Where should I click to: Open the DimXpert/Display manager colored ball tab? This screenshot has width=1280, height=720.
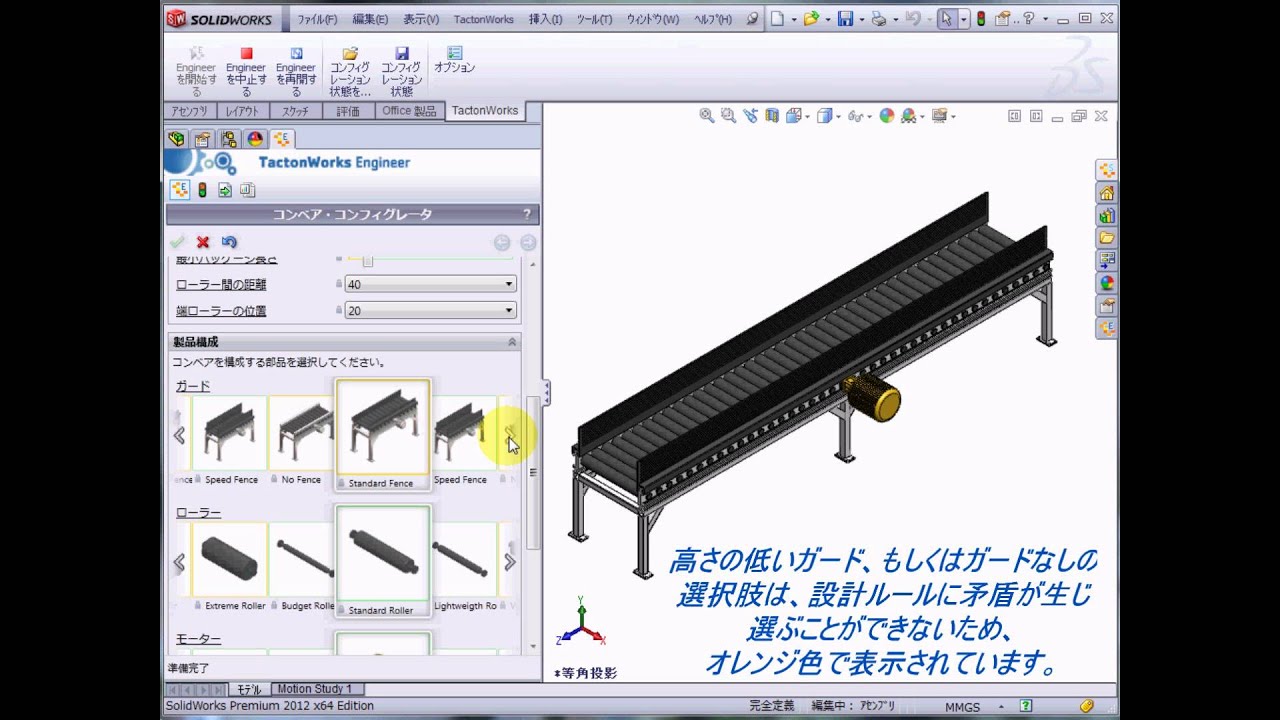click(x=255, y=139)
